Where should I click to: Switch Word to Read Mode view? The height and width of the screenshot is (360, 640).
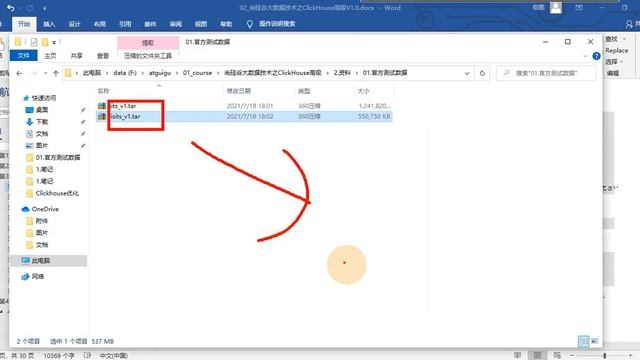point(518,356)
